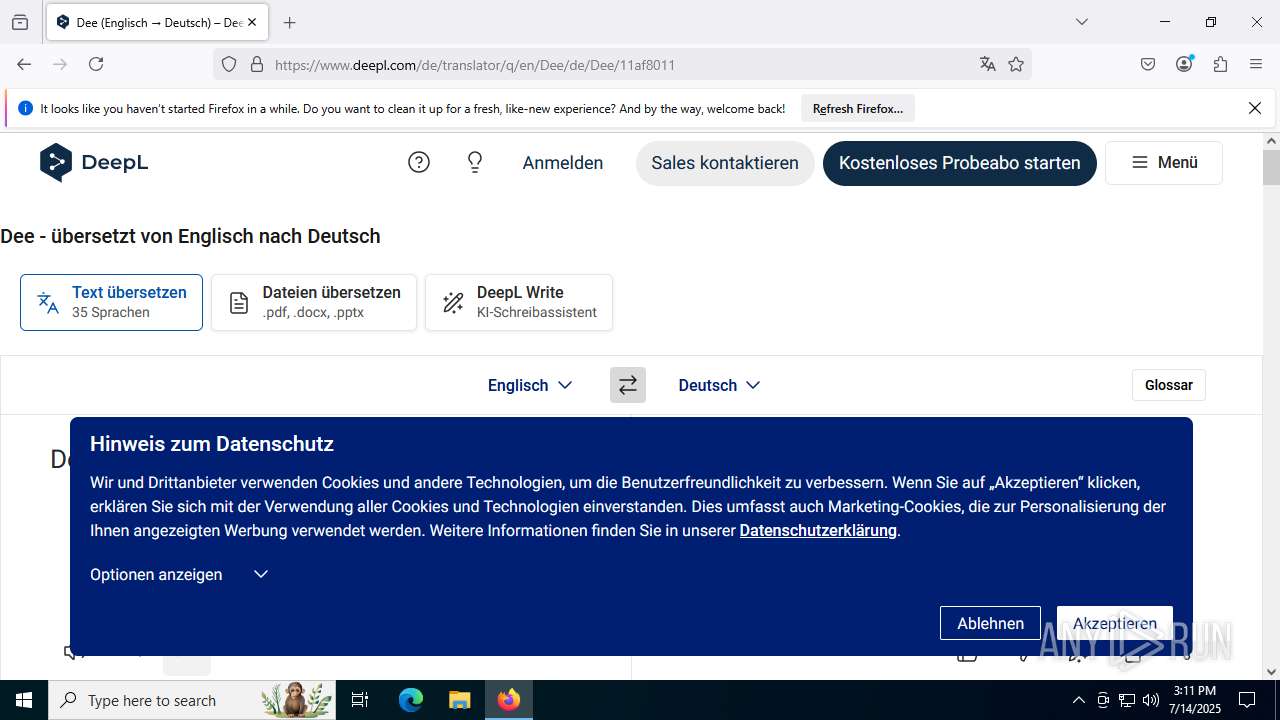The width and height of the screenshot is (1280, 720).
Task: Open the Firefox application menu
Action: pyautogui.click(x=1256, y=64)
